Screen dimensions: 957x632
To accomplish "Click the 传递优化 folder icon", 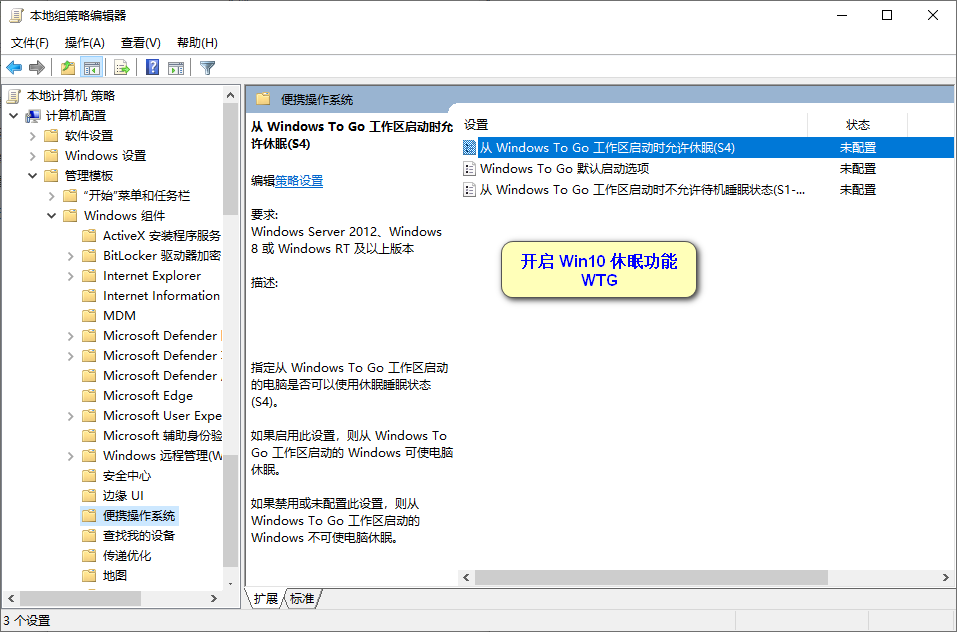I will [89, 556].
